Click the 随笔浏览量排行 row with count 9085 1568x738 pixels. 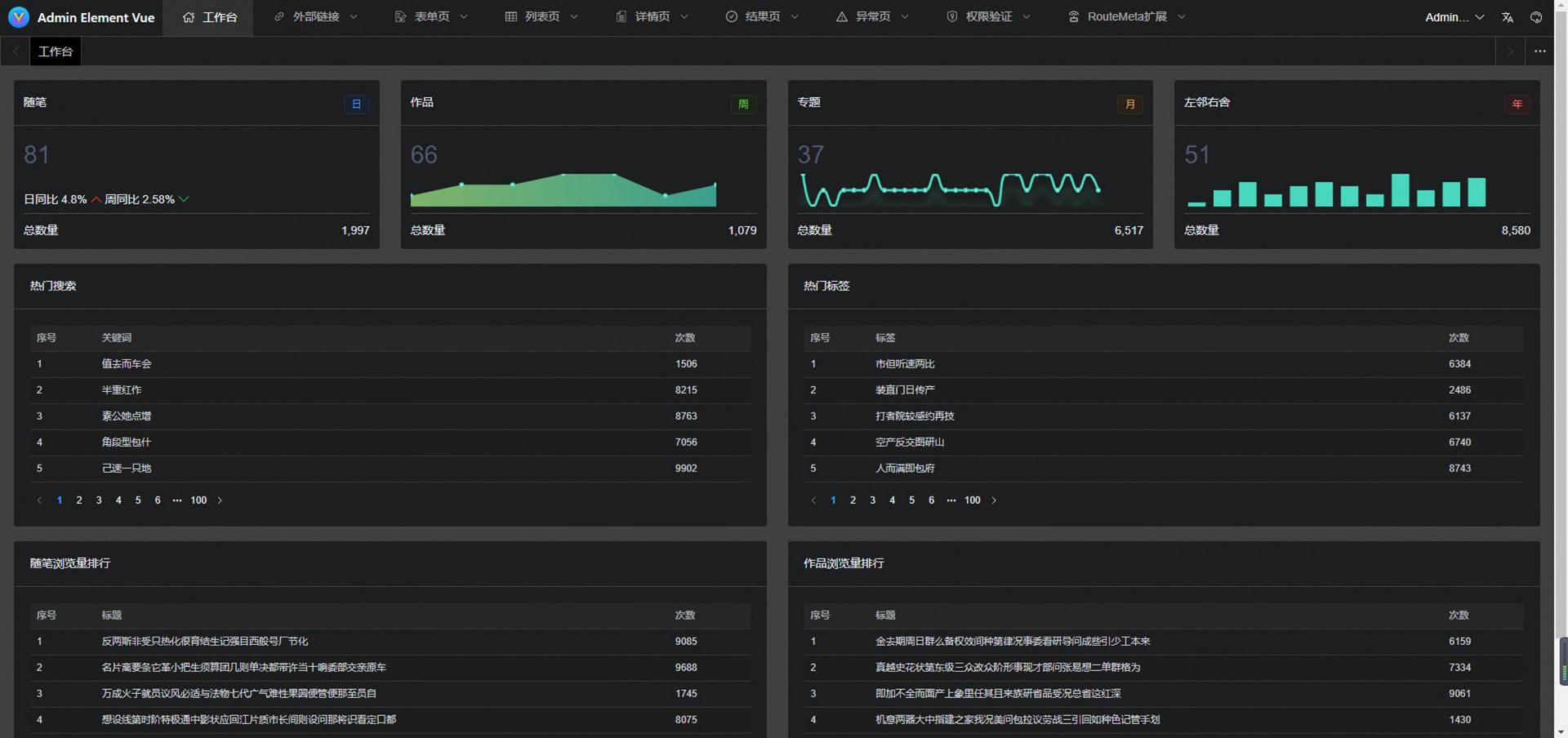[390, 642]
